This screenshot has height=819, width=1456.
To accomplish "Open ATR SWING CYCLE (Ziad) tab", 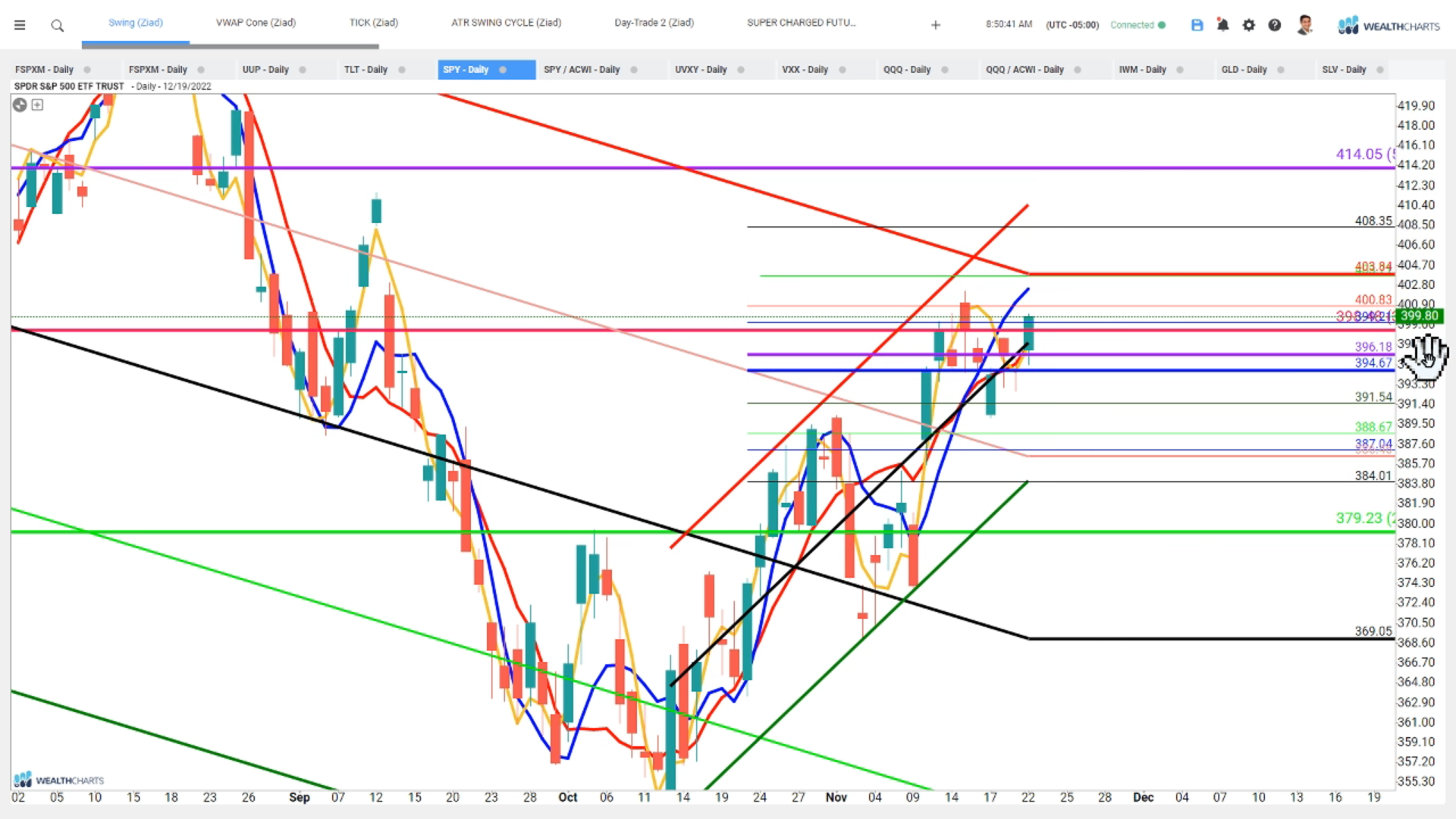I will click(x=506, y=23).
